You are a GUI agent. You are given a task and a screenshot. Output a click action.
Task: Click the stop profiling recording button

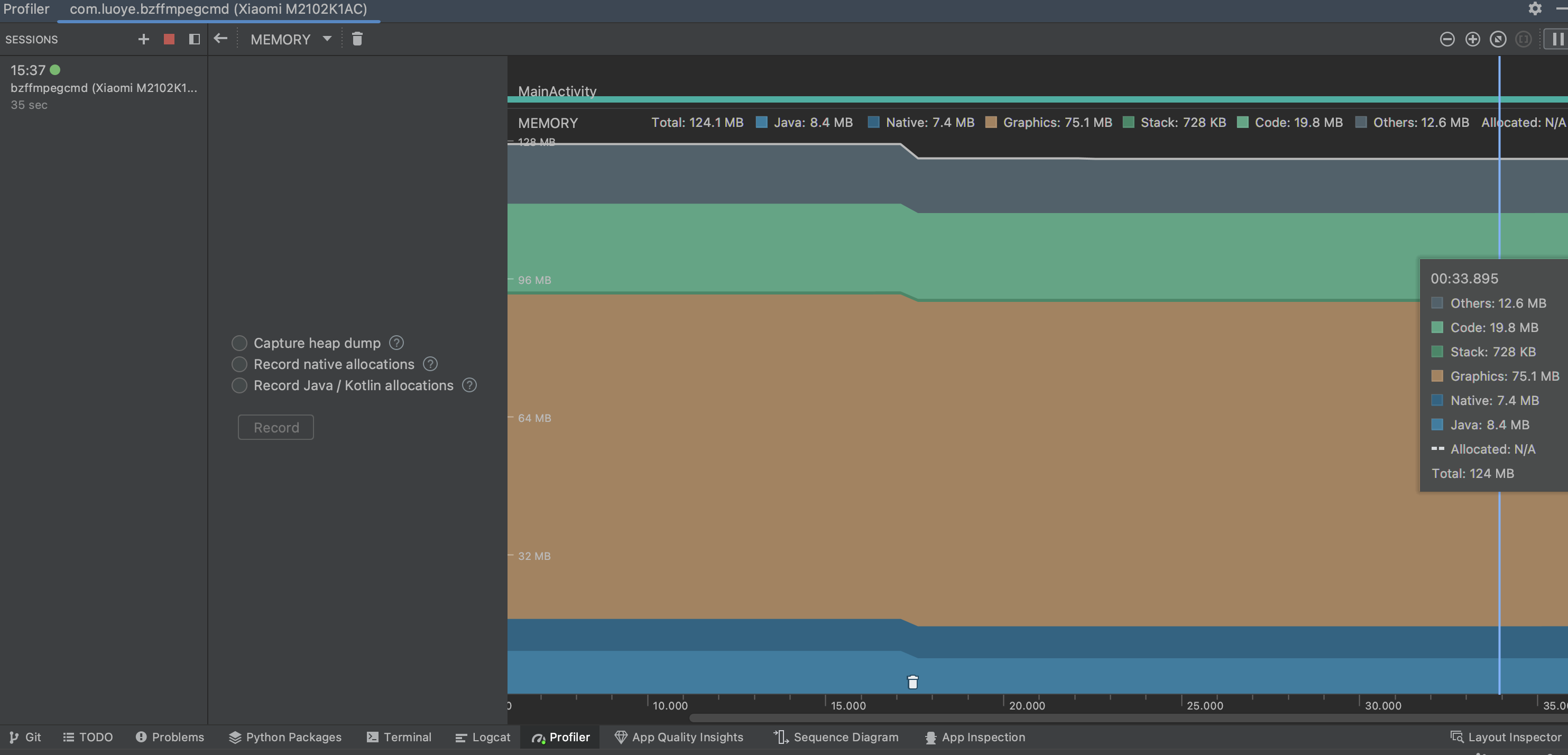tap(168, 40)
